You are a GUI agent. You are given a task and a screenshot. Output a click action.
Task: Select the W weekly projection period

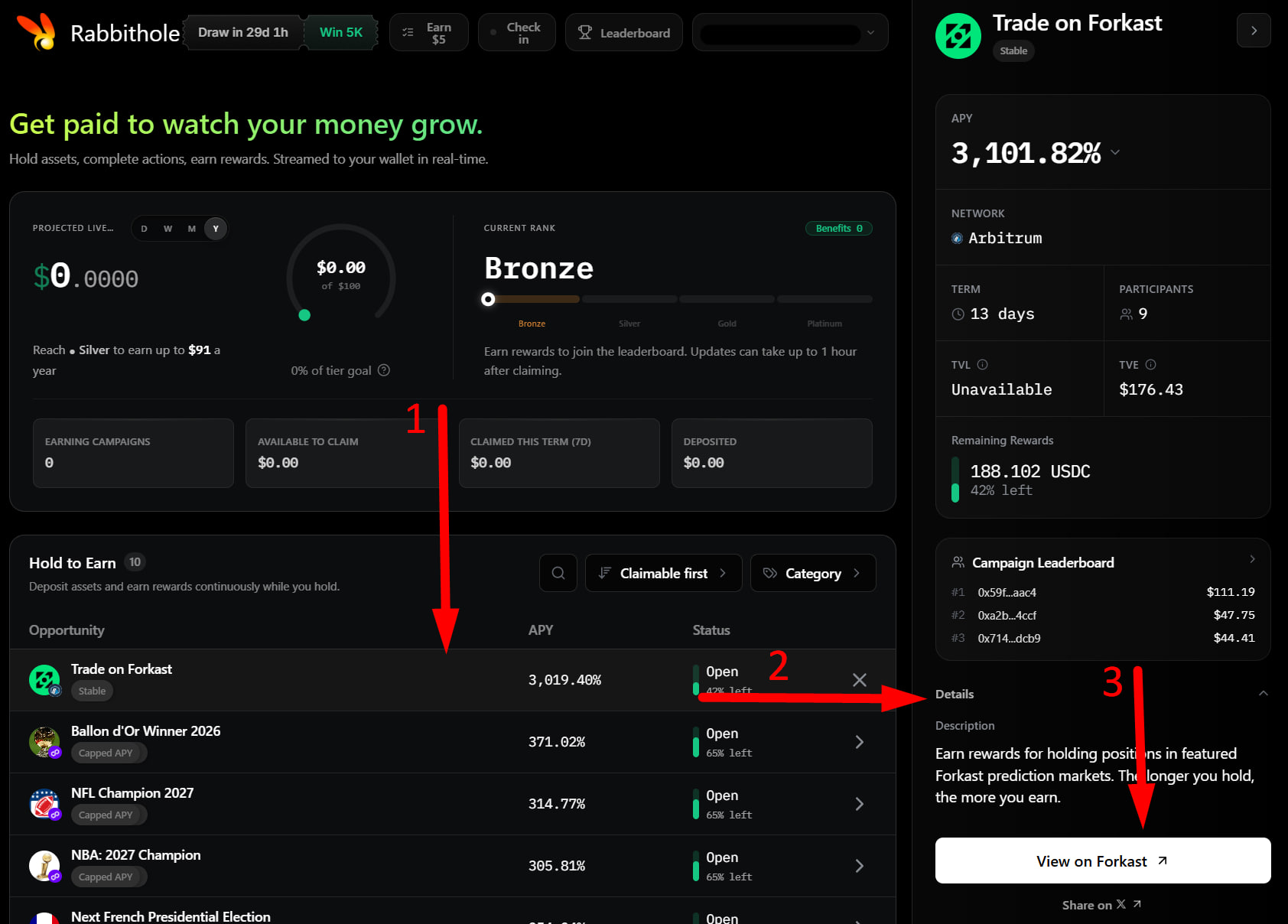point(168,229)
